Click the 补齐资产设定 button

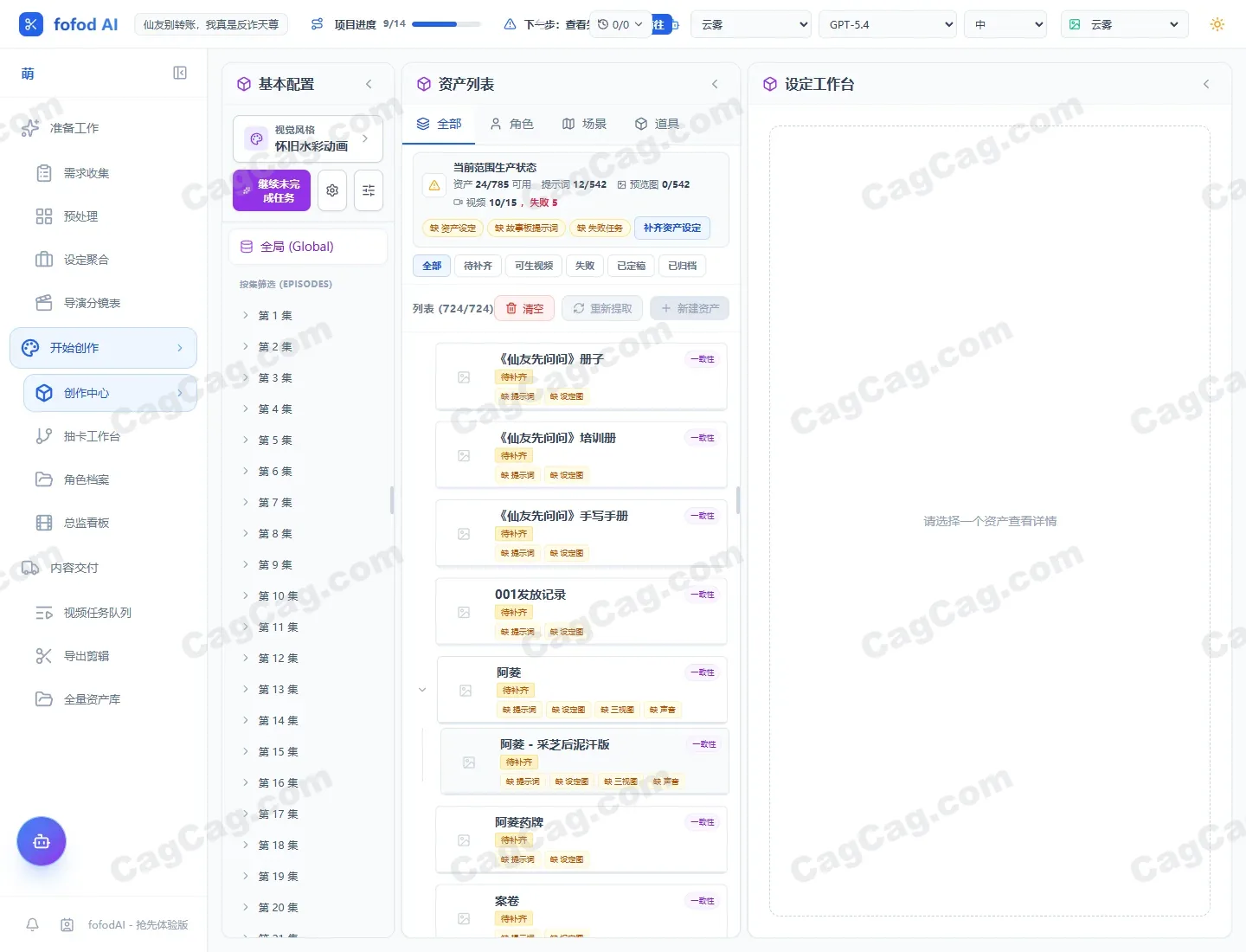[x=672, y=228]
